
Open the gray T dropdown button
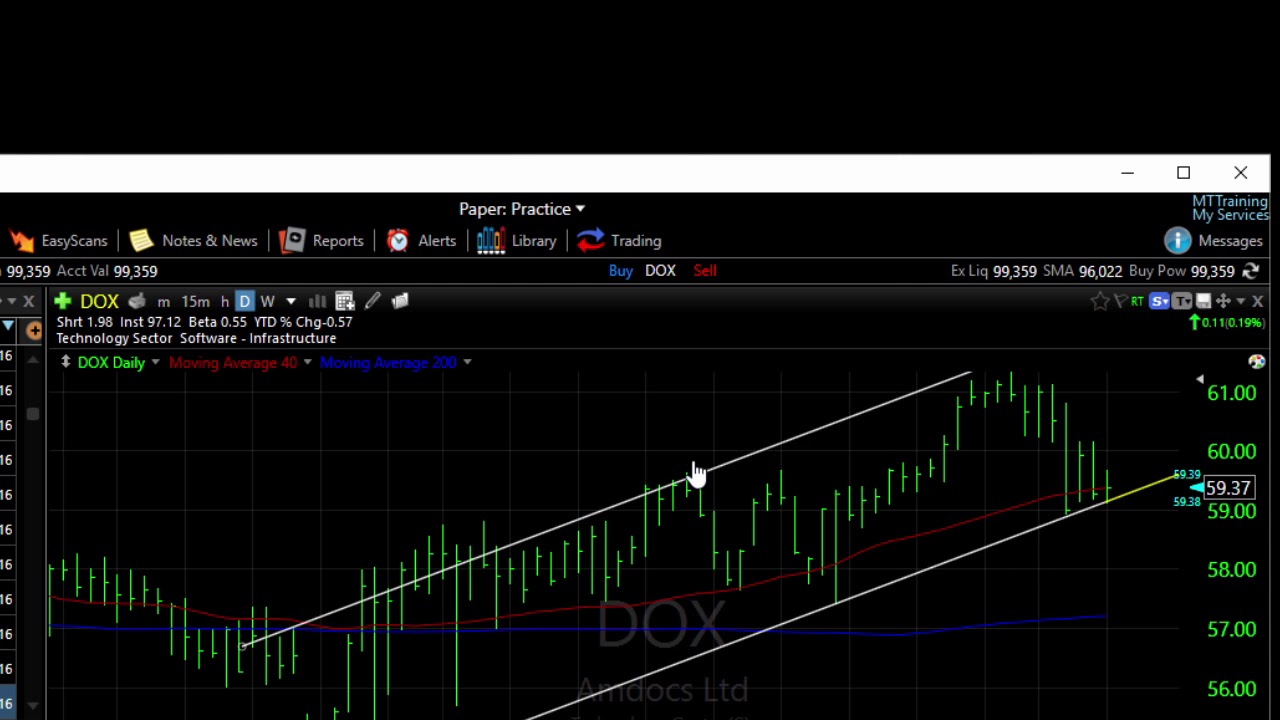point(1181,301)
